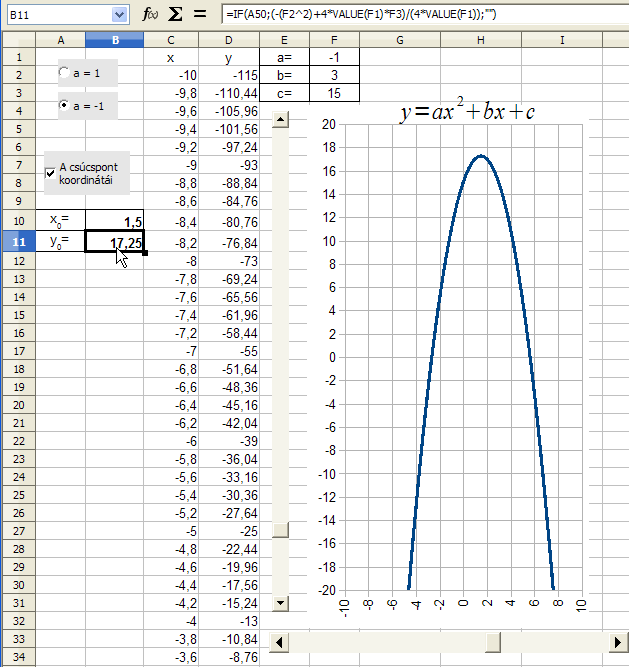Click the horizontal slider right arrow

(x=618, y=642)
